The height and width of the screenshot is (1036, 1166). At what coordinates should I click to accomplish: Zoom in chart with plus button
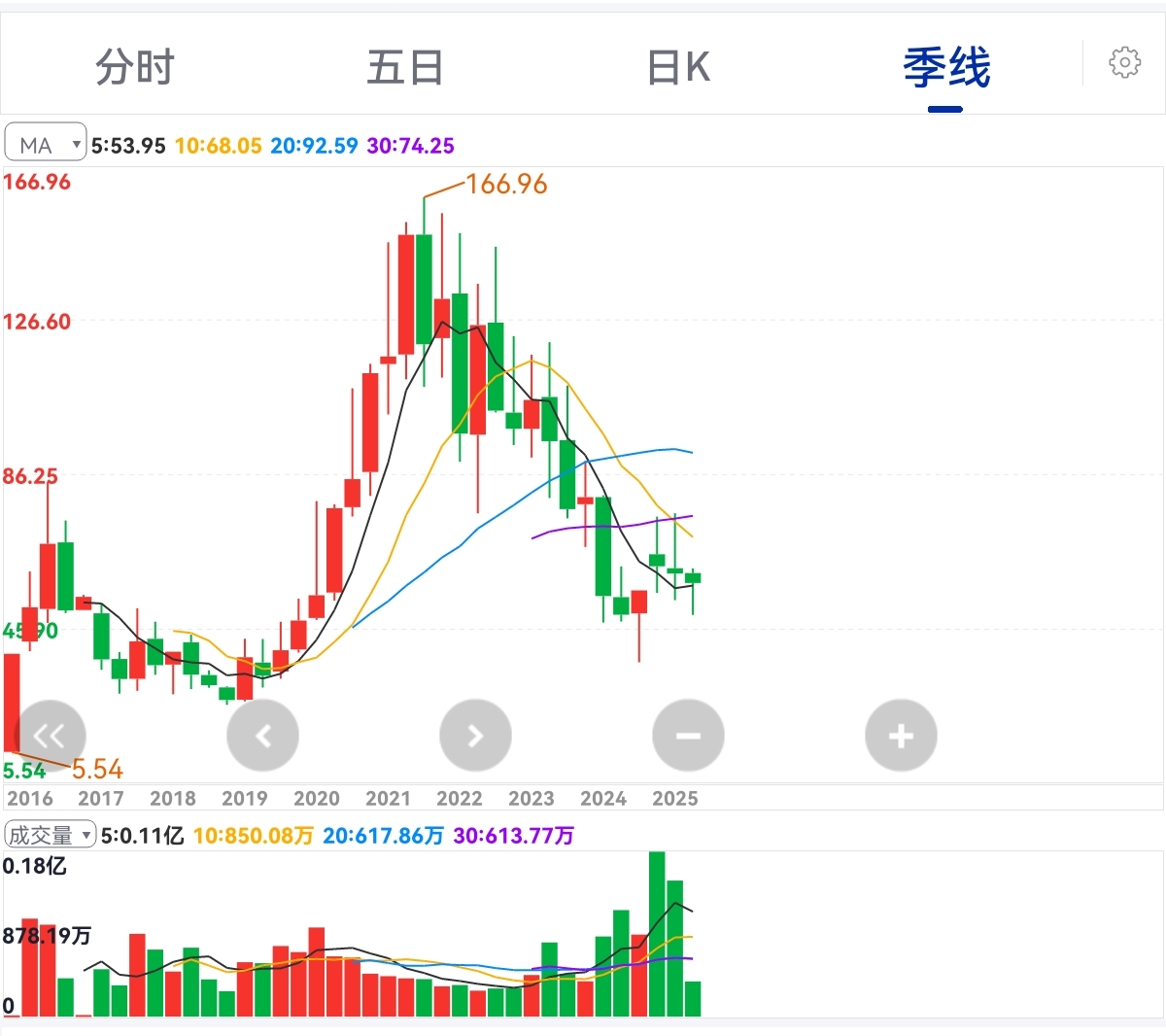click(901, 736)
